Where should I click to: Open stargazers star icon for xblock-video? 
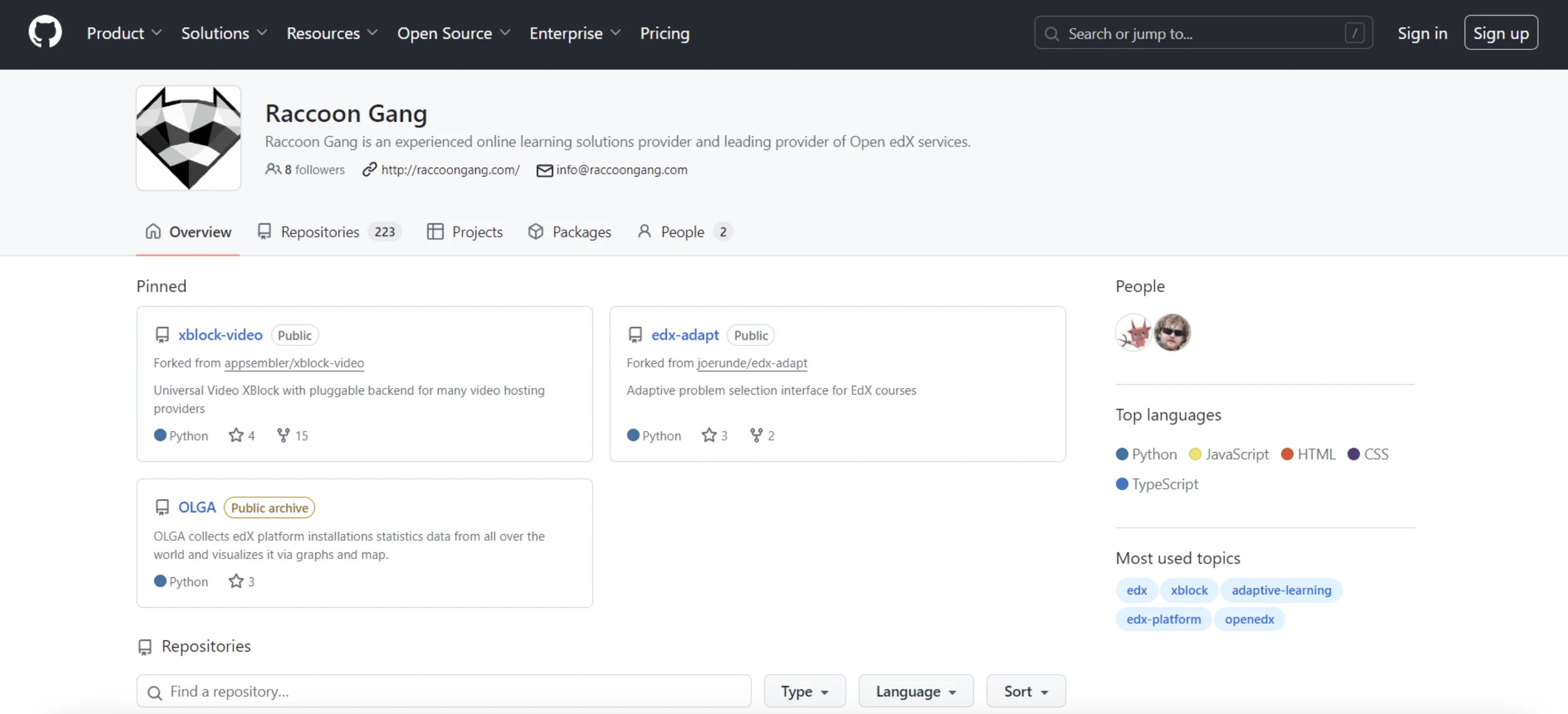click(236, 435)
